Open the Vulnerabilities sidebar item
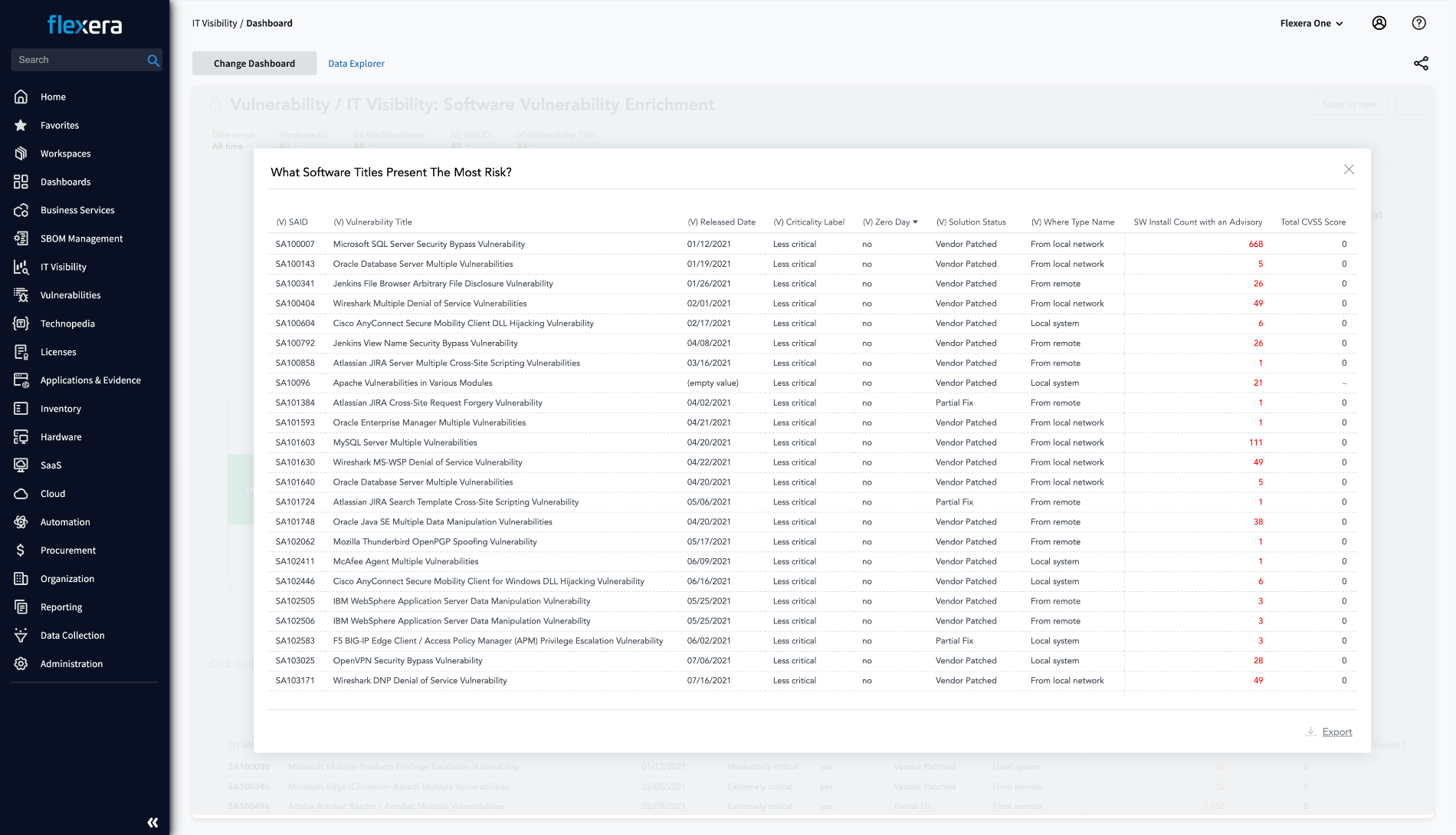The width and height of the screenshot is (1456, 835). click(71, 295)
